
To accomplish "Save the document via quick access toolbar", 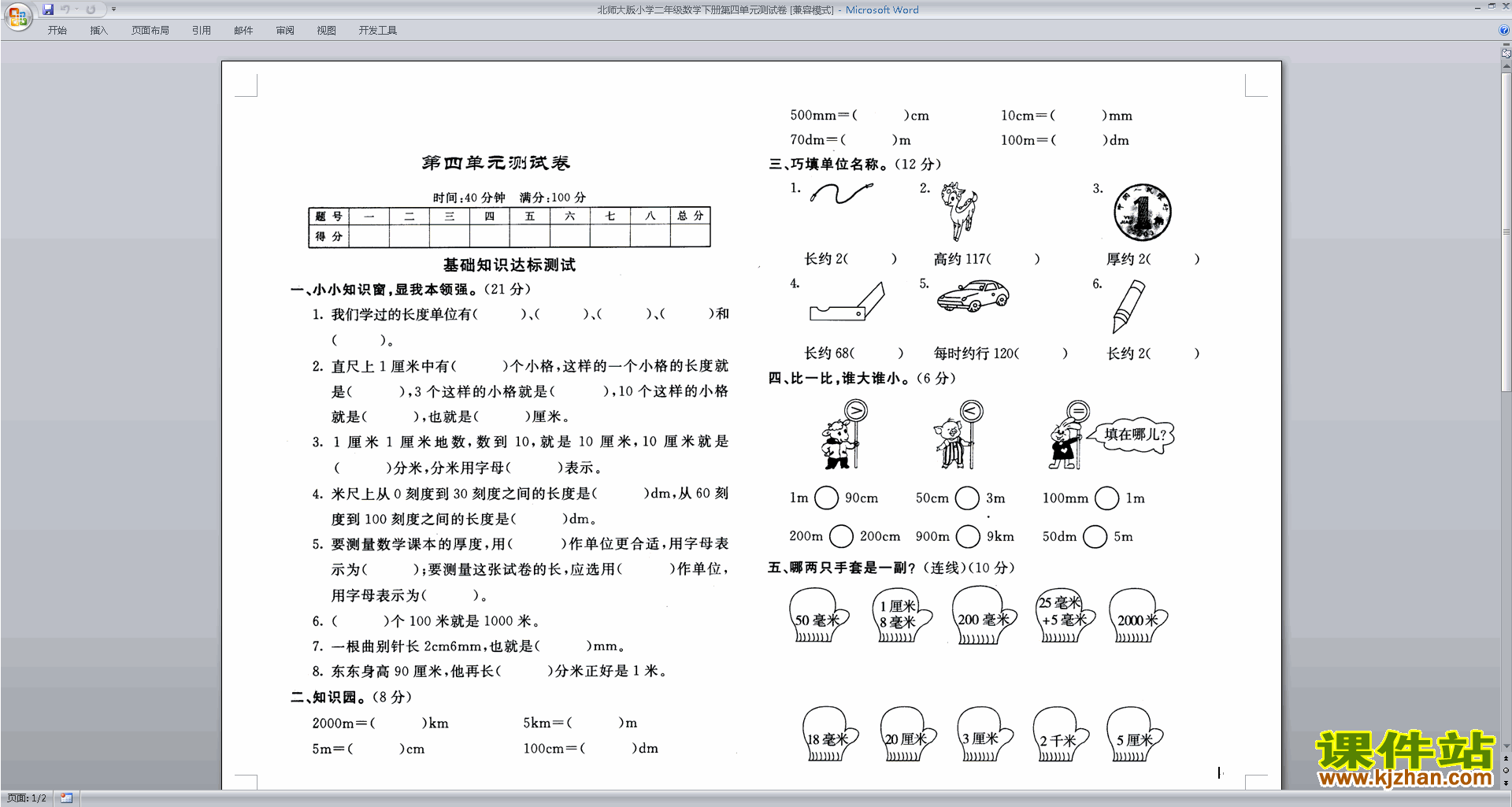I will coord(48,9).
